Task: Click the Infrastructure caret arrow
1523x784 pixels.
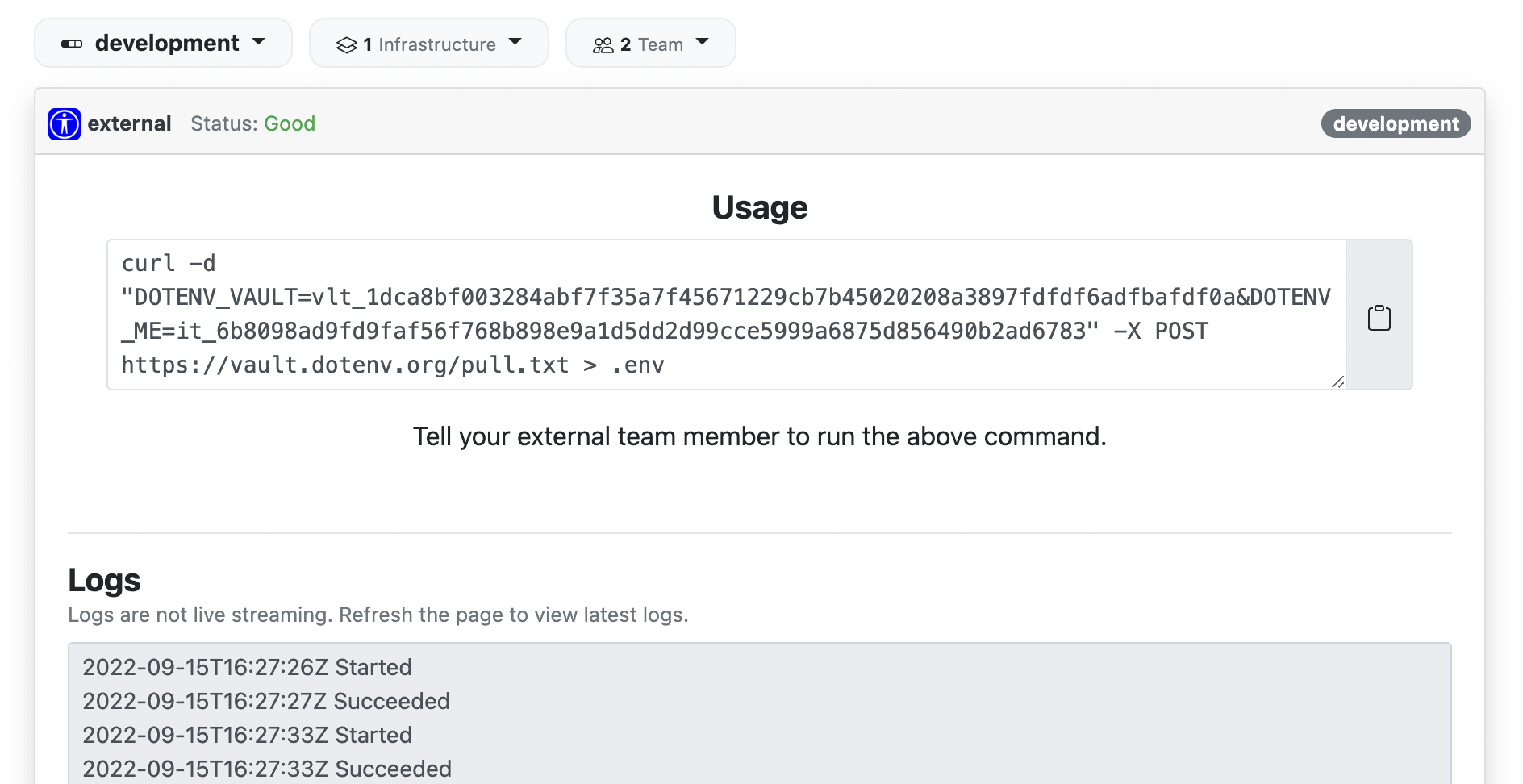Action: (x=515, y=41)
